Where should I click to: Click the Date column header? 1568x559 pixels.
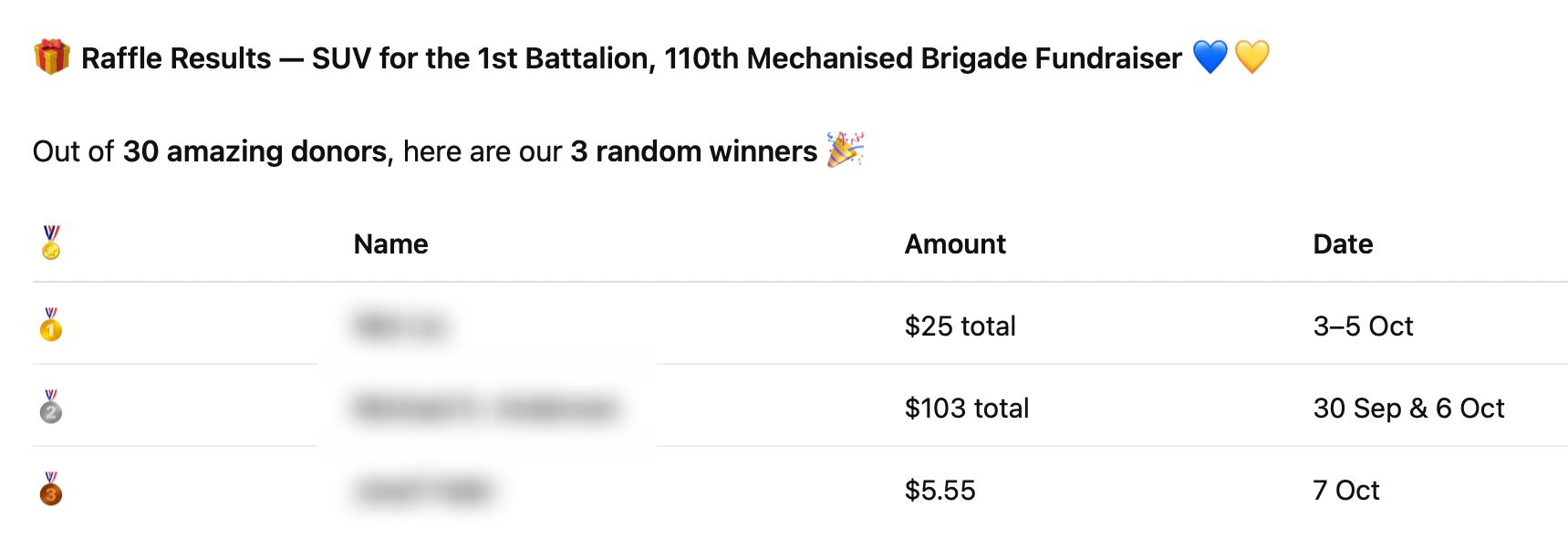point(1342,244)
